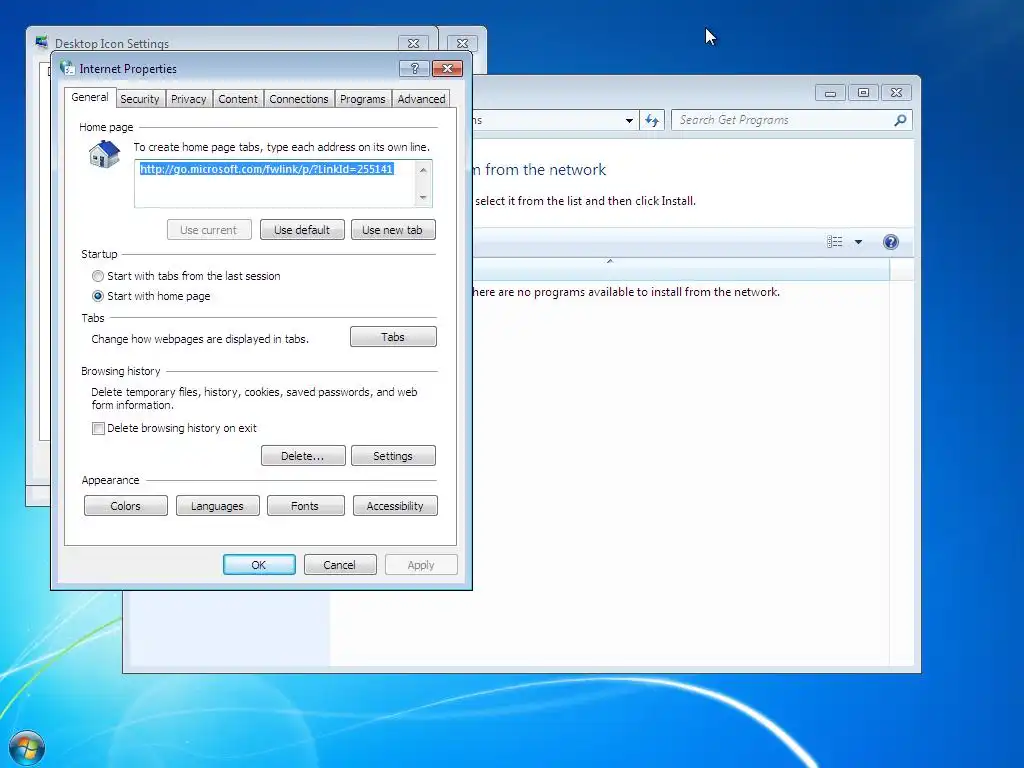Maximize the Get Programs window
The image size is (1024, 768).
pos(863,93)
